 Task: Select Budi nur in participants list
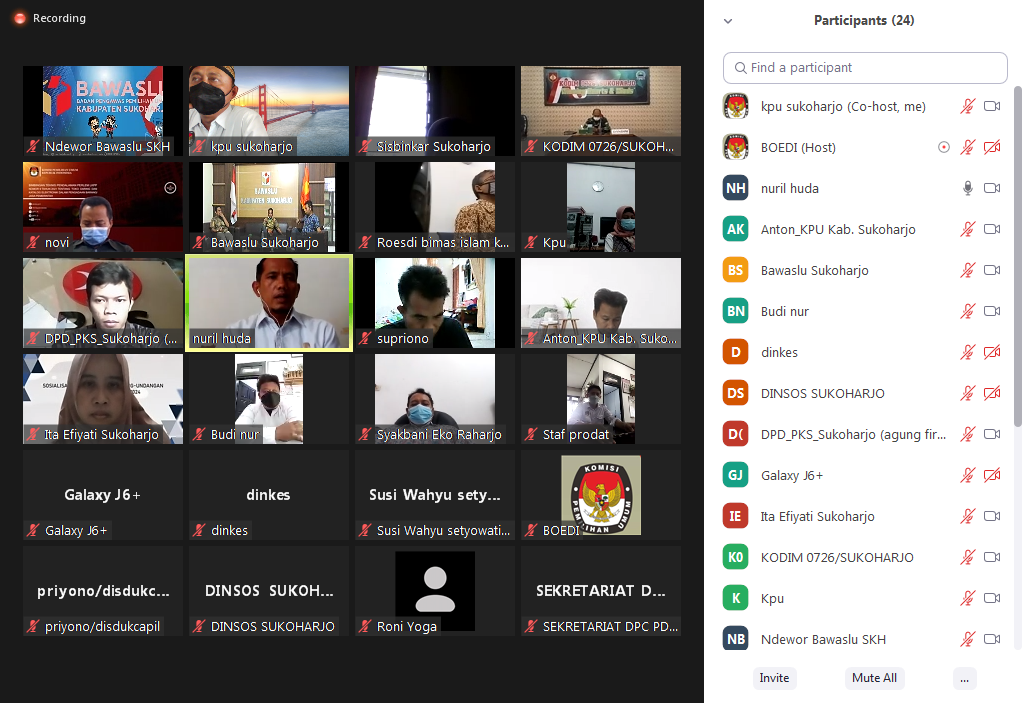point(784,311)
